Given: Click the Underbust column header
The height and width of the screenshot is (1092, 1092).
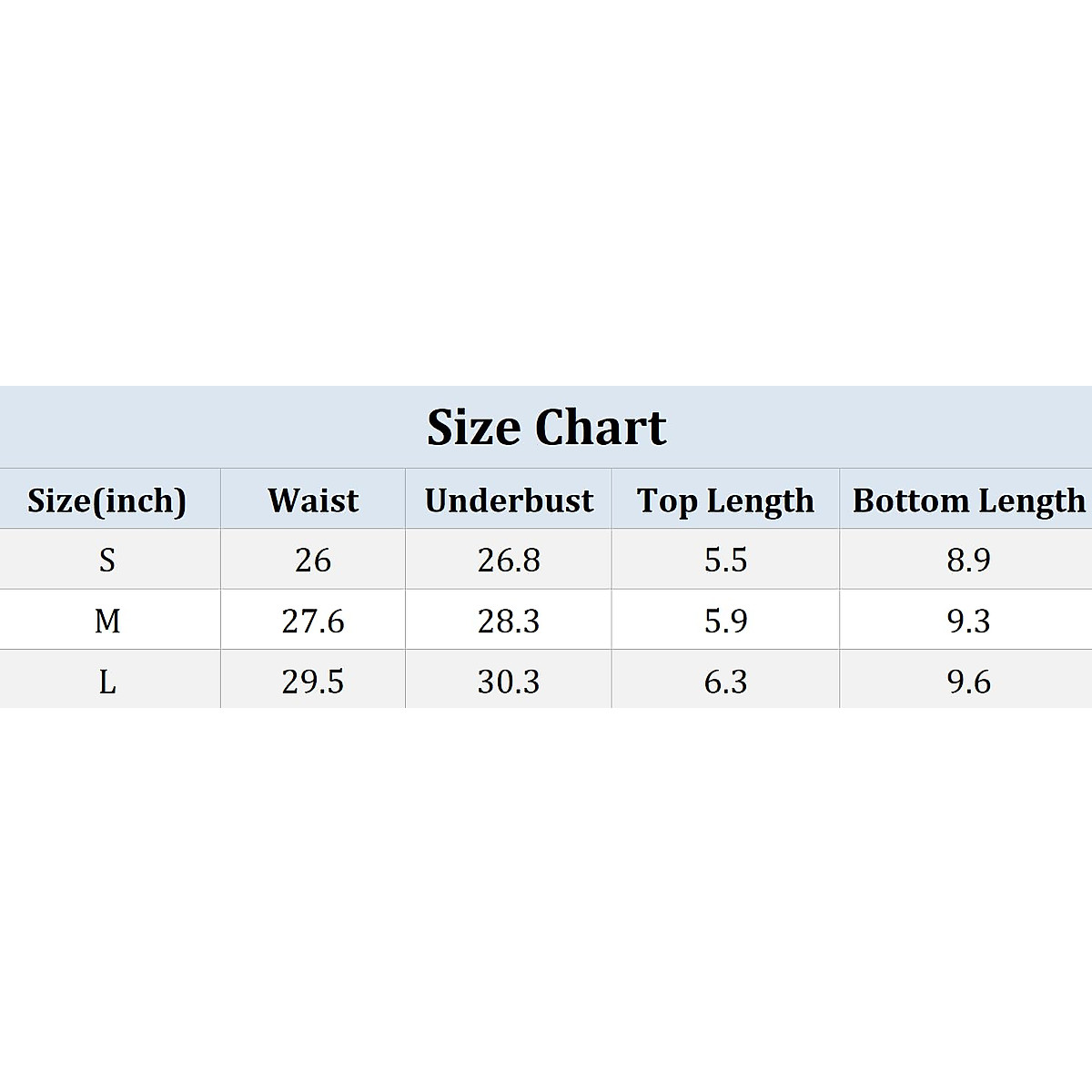Looking at the screenshot, I should click(x=509, y=500).
